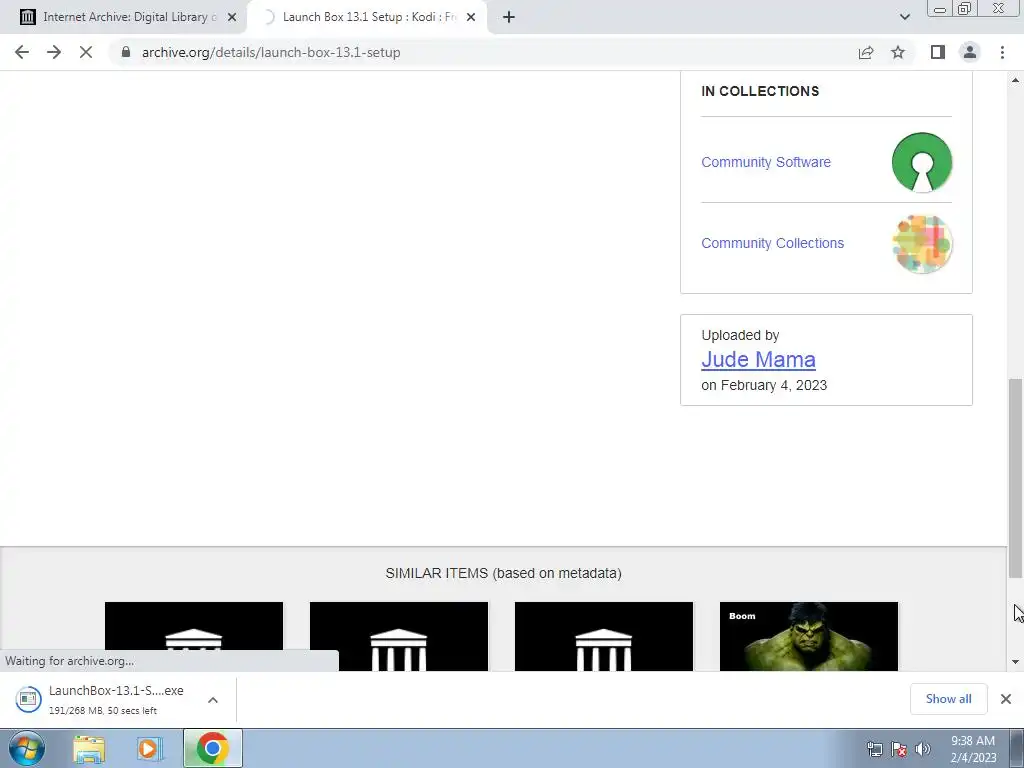Click Chrome taskbar icon
Image resolution: width=1024 pixels, height=768 pixels.
tap(212, 748)
